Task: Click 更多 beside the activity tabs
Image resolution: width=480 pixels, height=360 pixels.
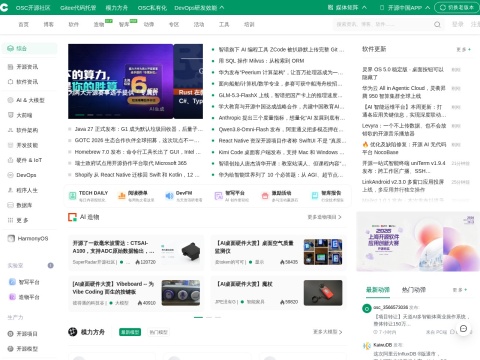Action: tap(460, 290)
